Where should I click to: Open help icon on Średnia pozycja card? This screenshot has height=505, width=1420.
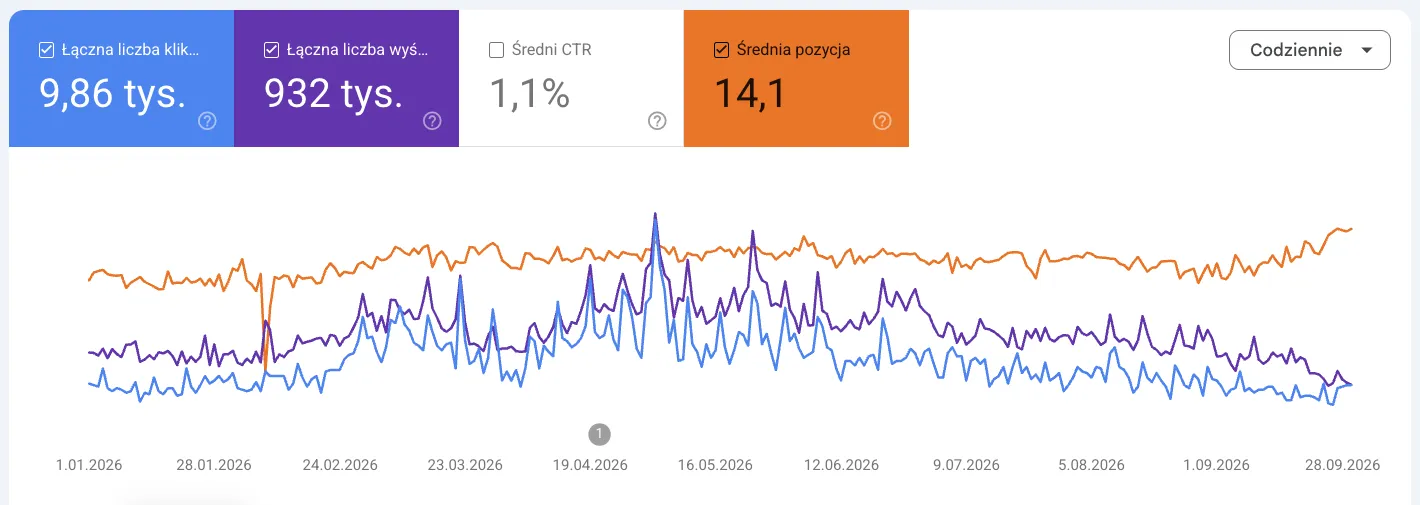[882, 121]
